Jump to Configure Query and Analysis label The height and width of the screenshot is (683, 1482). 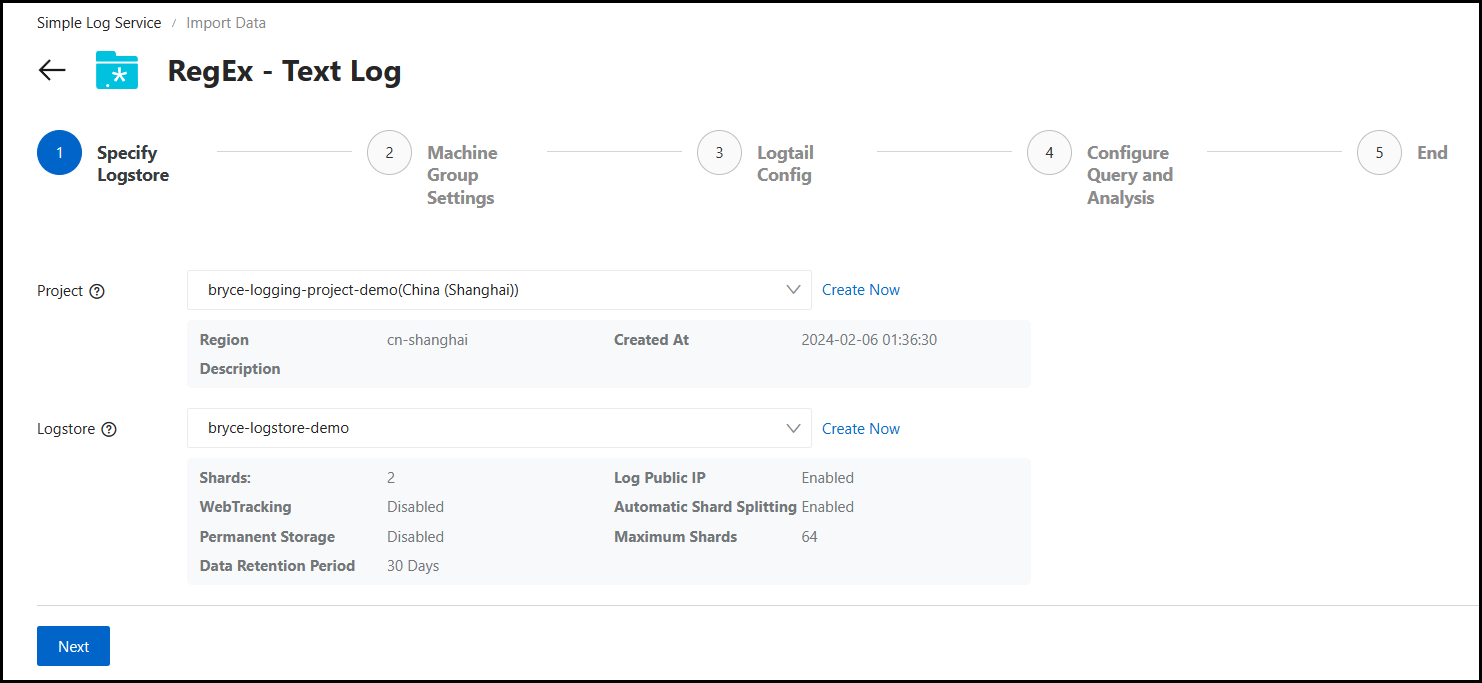(1129, 175)
